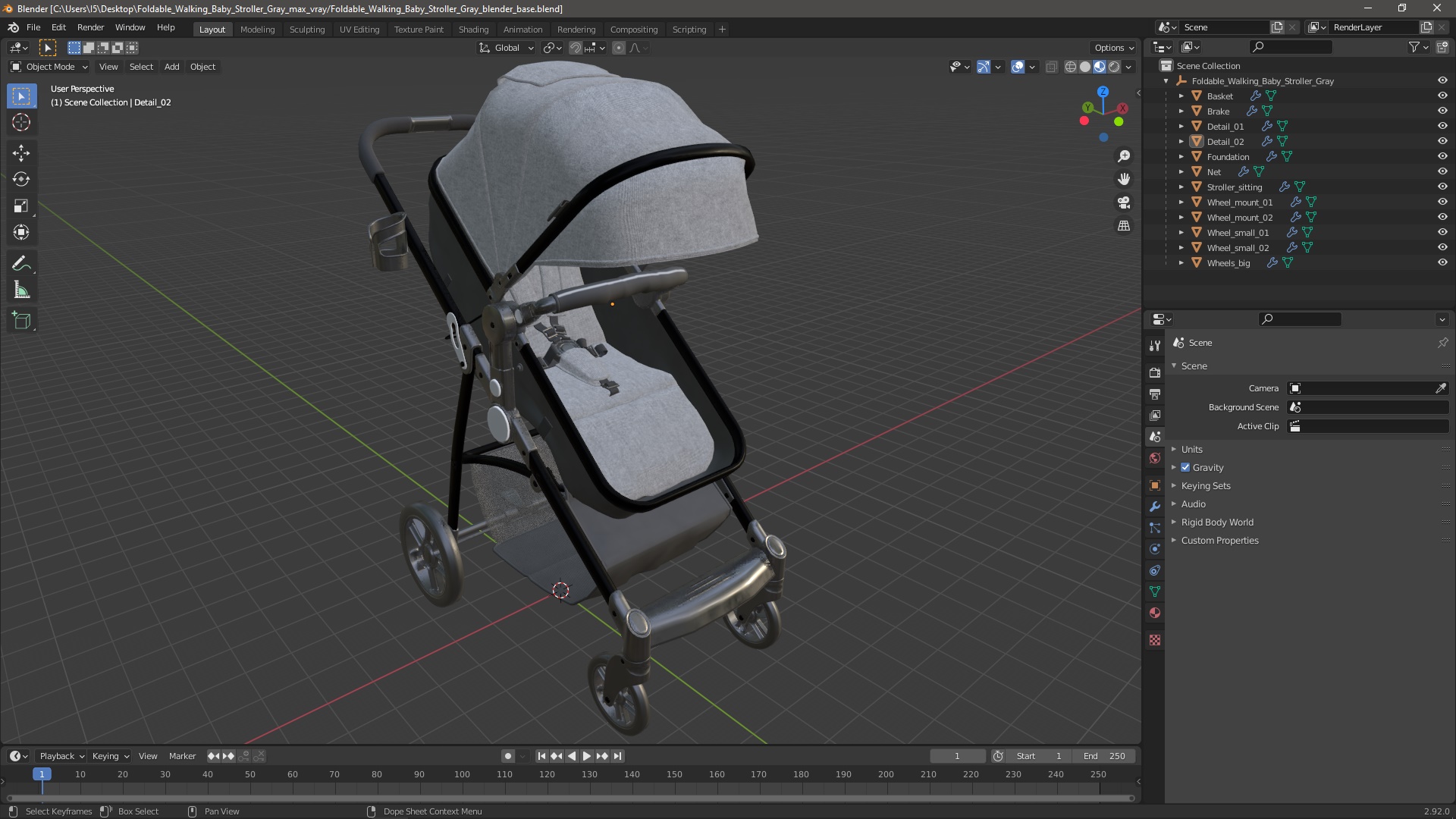Image resolution: width=1456 pixels, height=819 pixels.
Task: Jump to the last frame
Action: click(618, 756)
